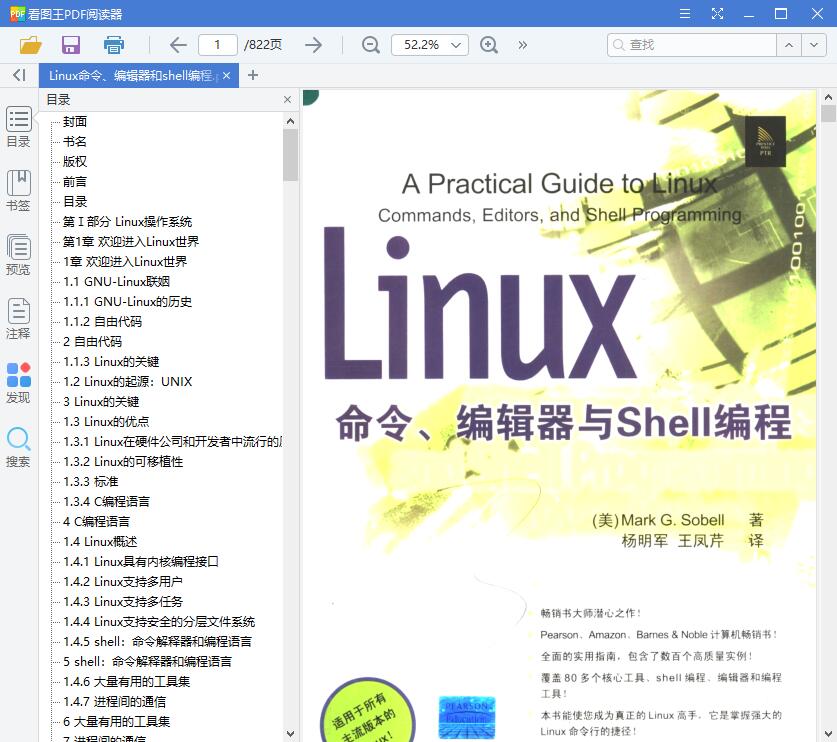Zoom in with the plus magnifier
Image resolution: width=837 pixels, height=742 pixels.
click(489, 45)
